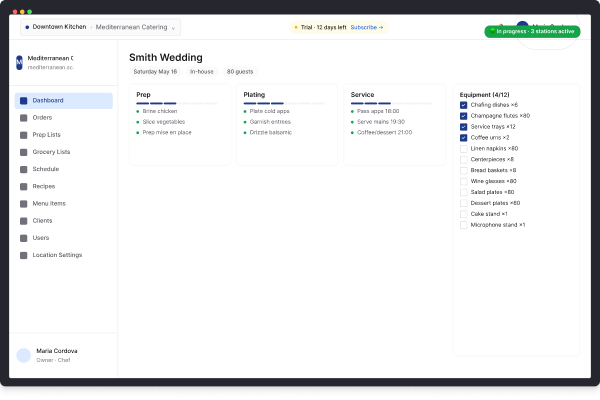Click the Slice vegetables prep task
Viewport: 600px width, 400px height.
pyautogui.click(x=160, y=122)
